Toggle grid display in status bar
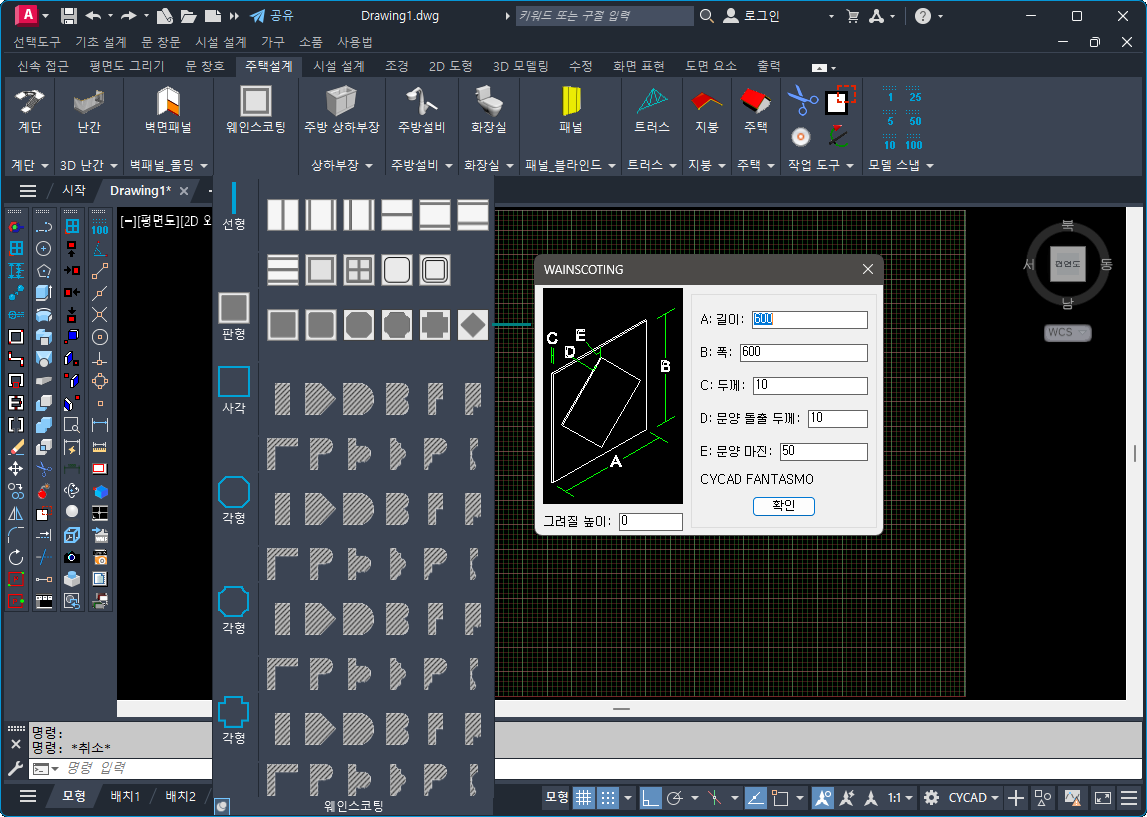Screen dimensions: 1147x817 pos(583,797)
